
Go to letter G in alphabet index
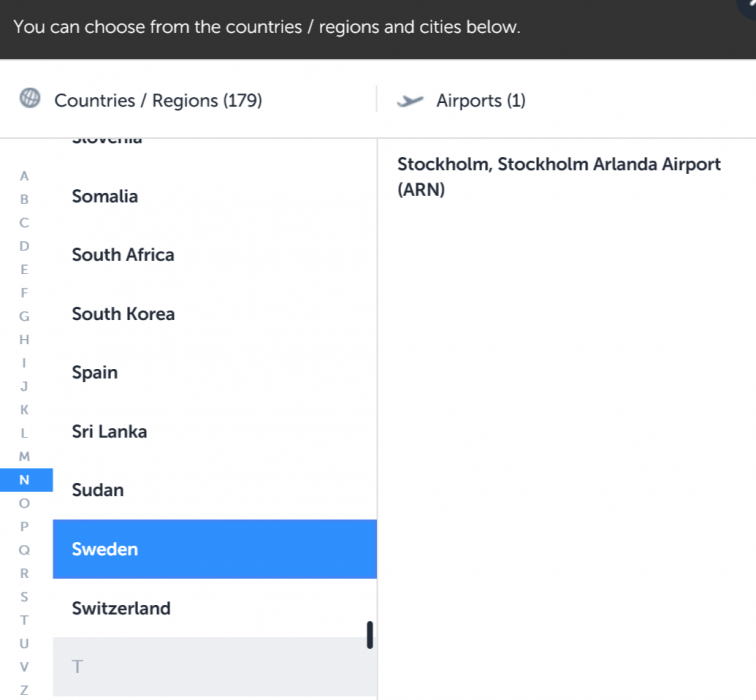coord(24,316)
